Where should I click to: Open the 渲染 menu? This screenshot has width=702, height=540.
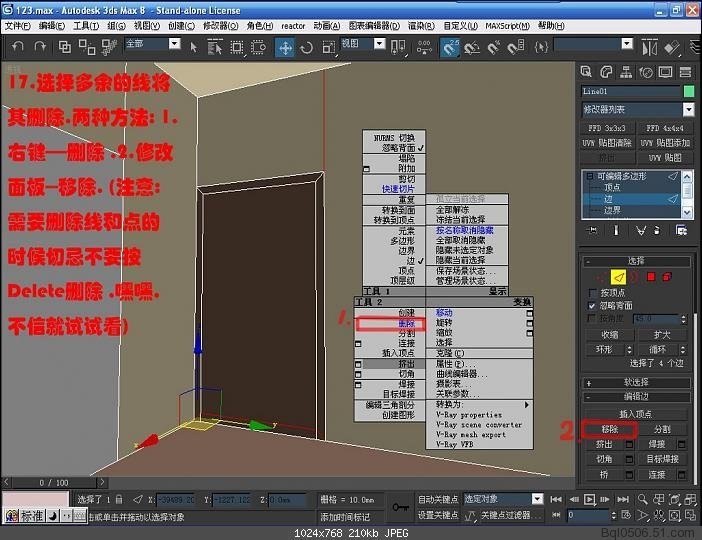(x=421, y=26)
